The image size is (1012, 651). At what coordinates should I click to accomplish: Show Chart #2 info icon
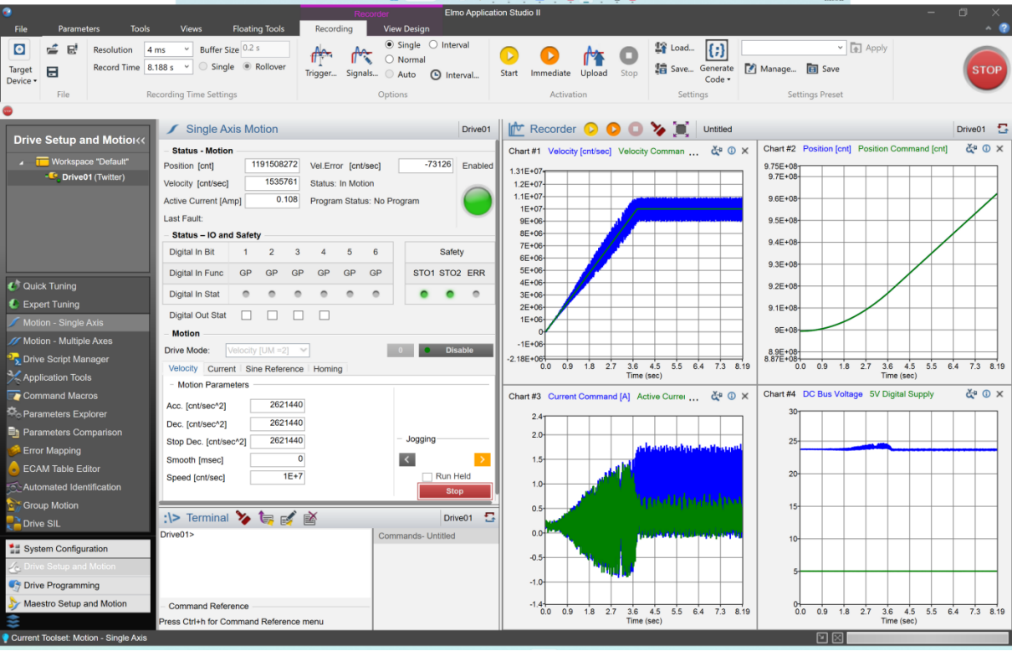(986, 149)
